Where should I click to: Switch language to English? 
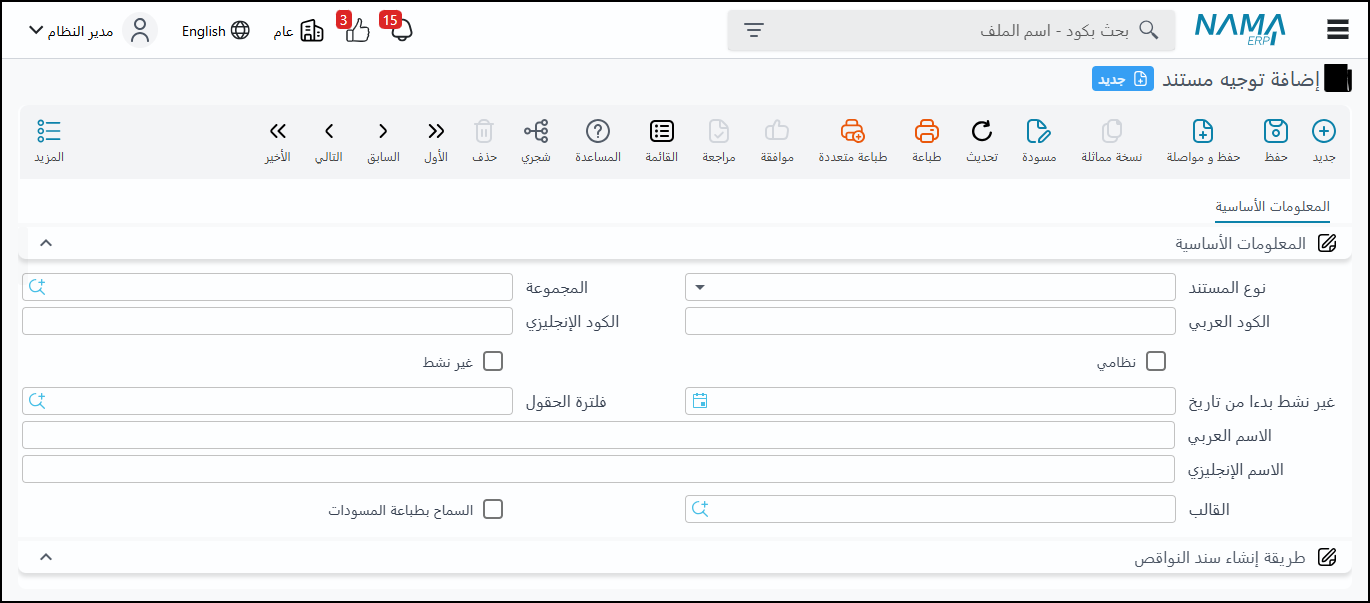215,31
